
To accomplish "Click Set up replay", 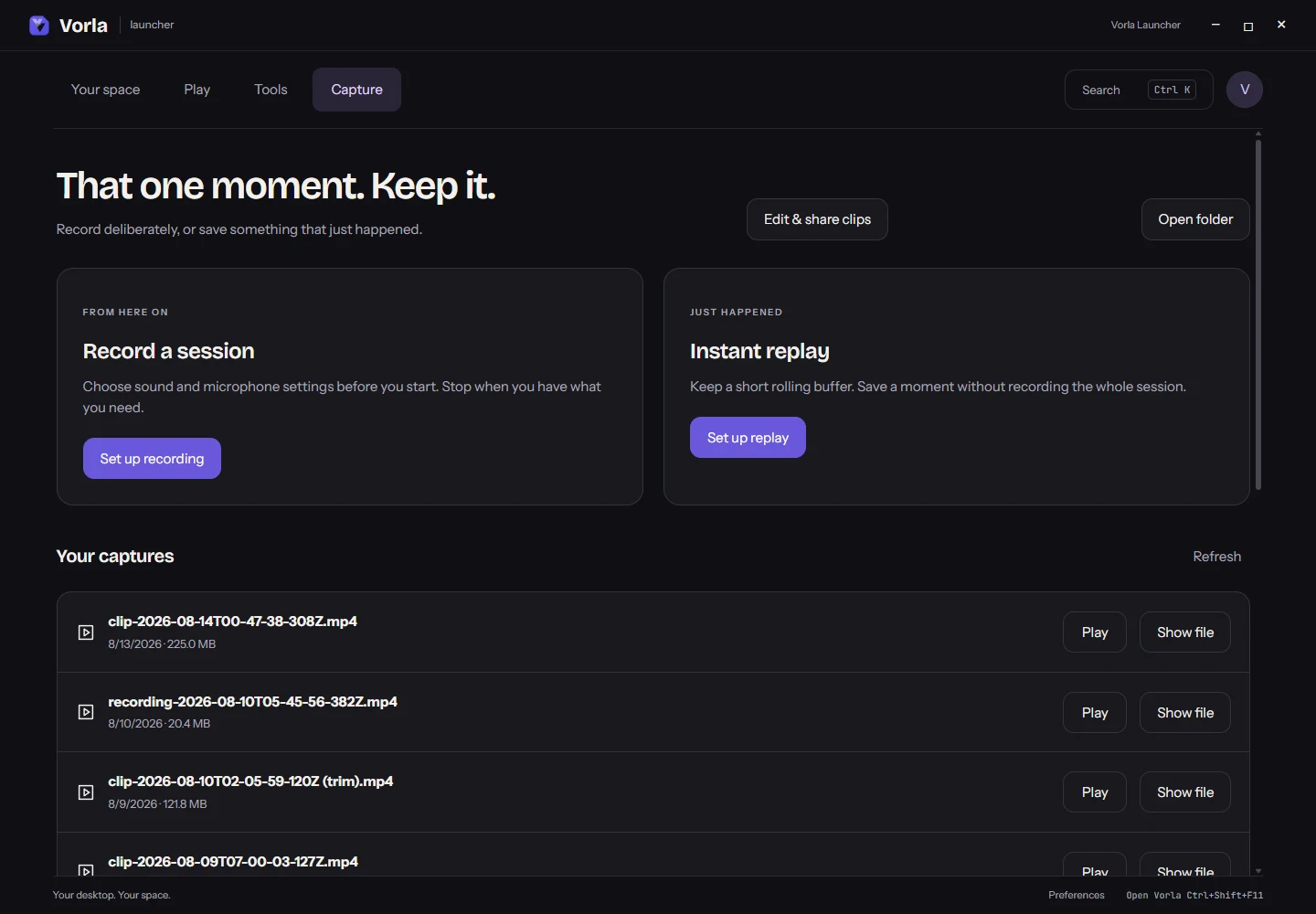I will (x=748, y=438).
